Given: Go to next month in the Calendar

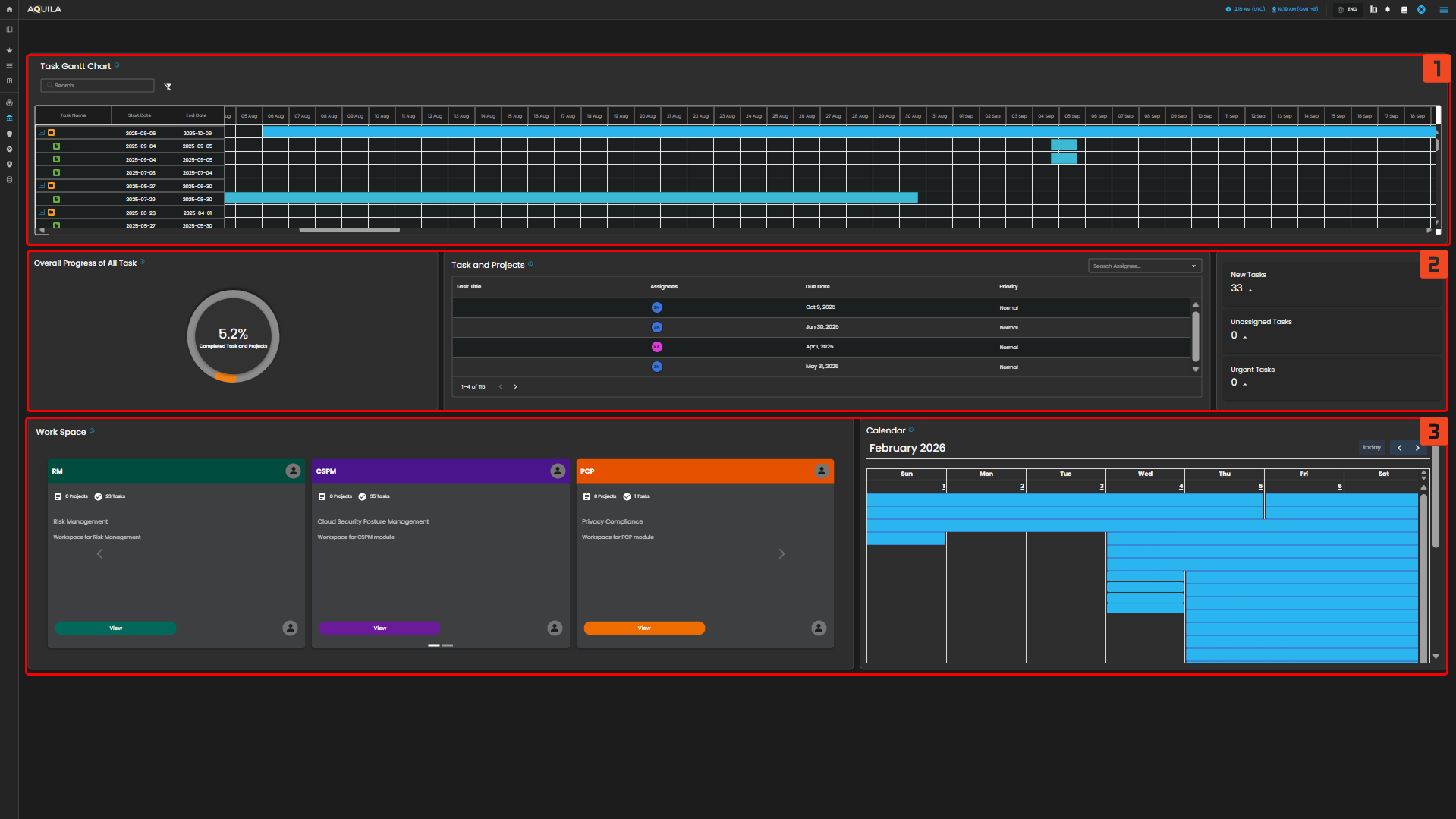Looking at the screenshot, I should pyautogui.click(x=1417, y=448).
